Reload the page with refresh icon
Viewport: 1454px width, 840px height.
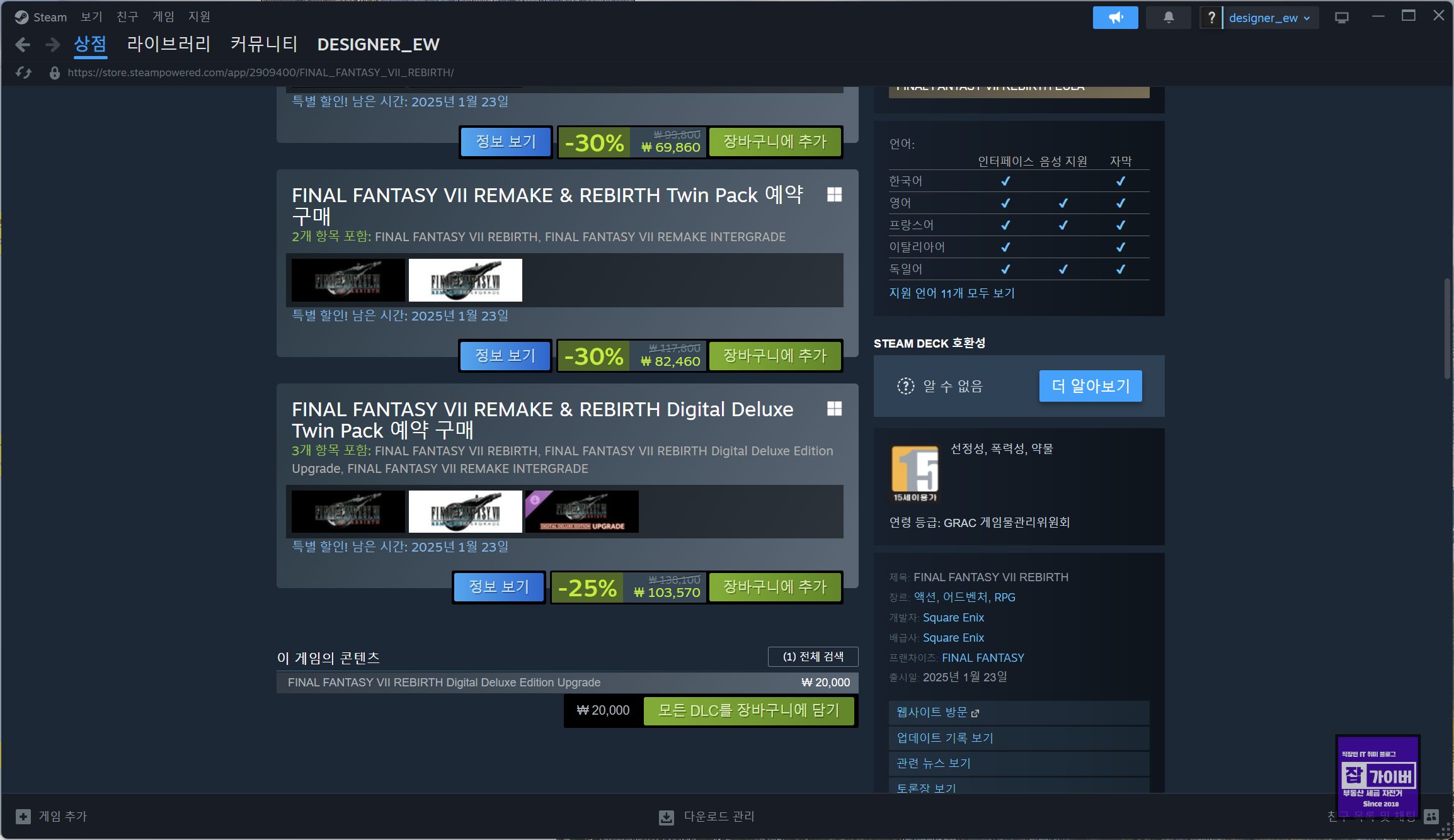[x=24, y=72]
